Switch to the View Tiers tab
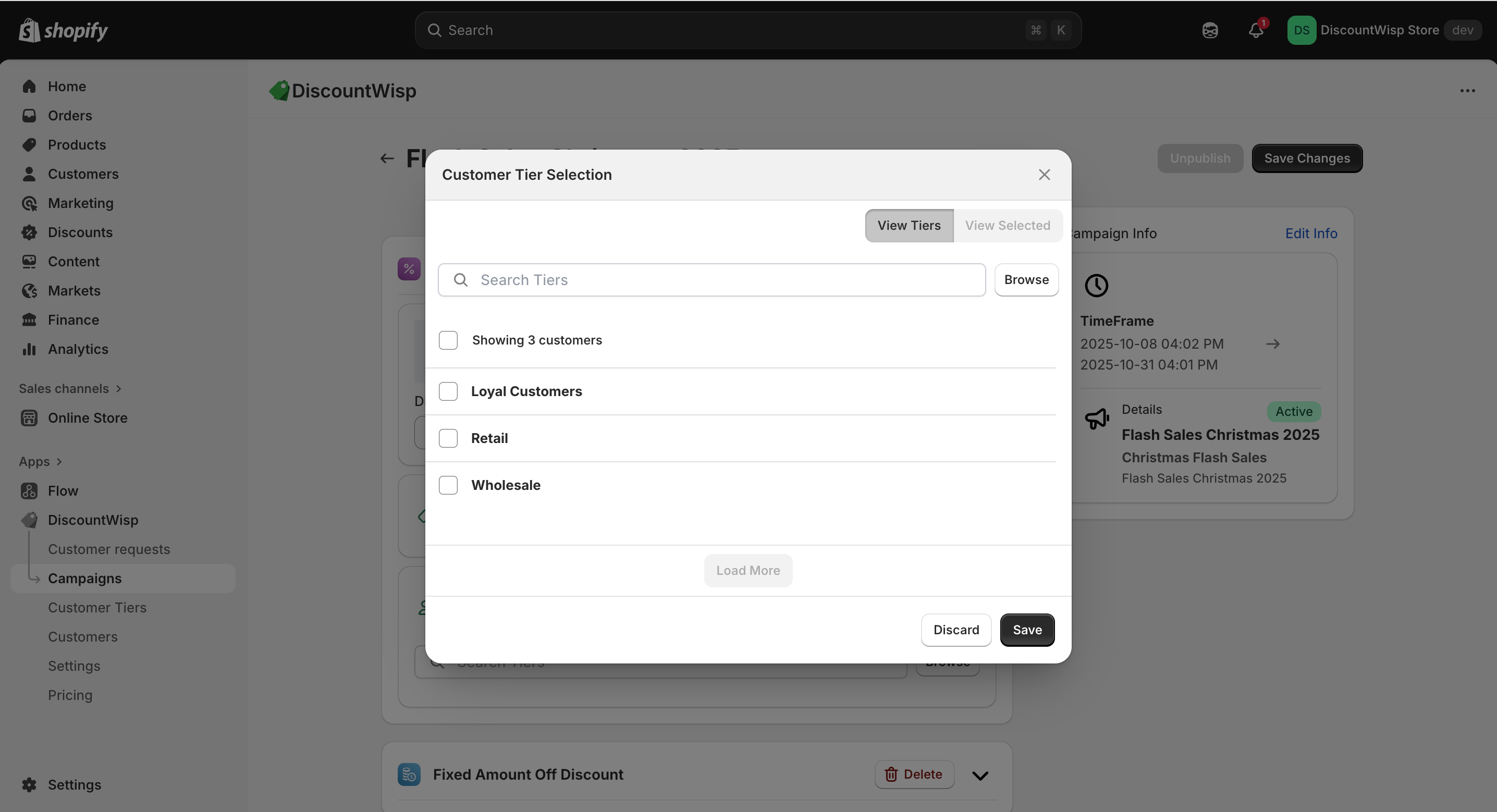This screenshot has width=1497, height=812. coord(909,226)
